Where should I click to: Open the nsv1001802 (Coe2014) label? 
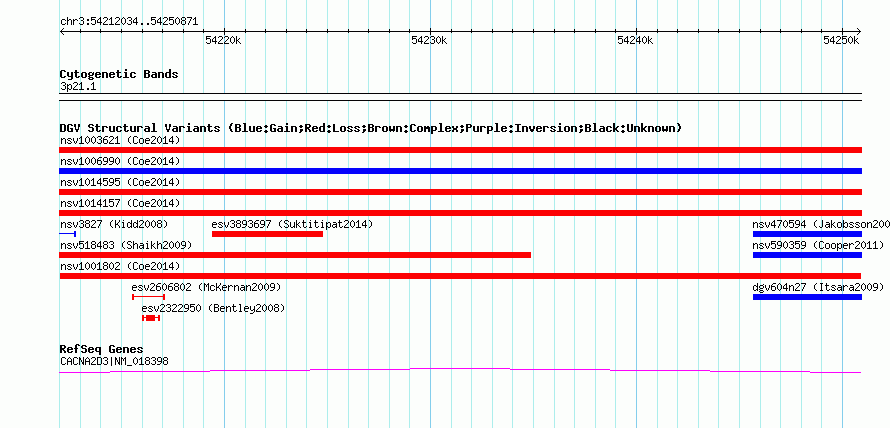pos(120,266)
